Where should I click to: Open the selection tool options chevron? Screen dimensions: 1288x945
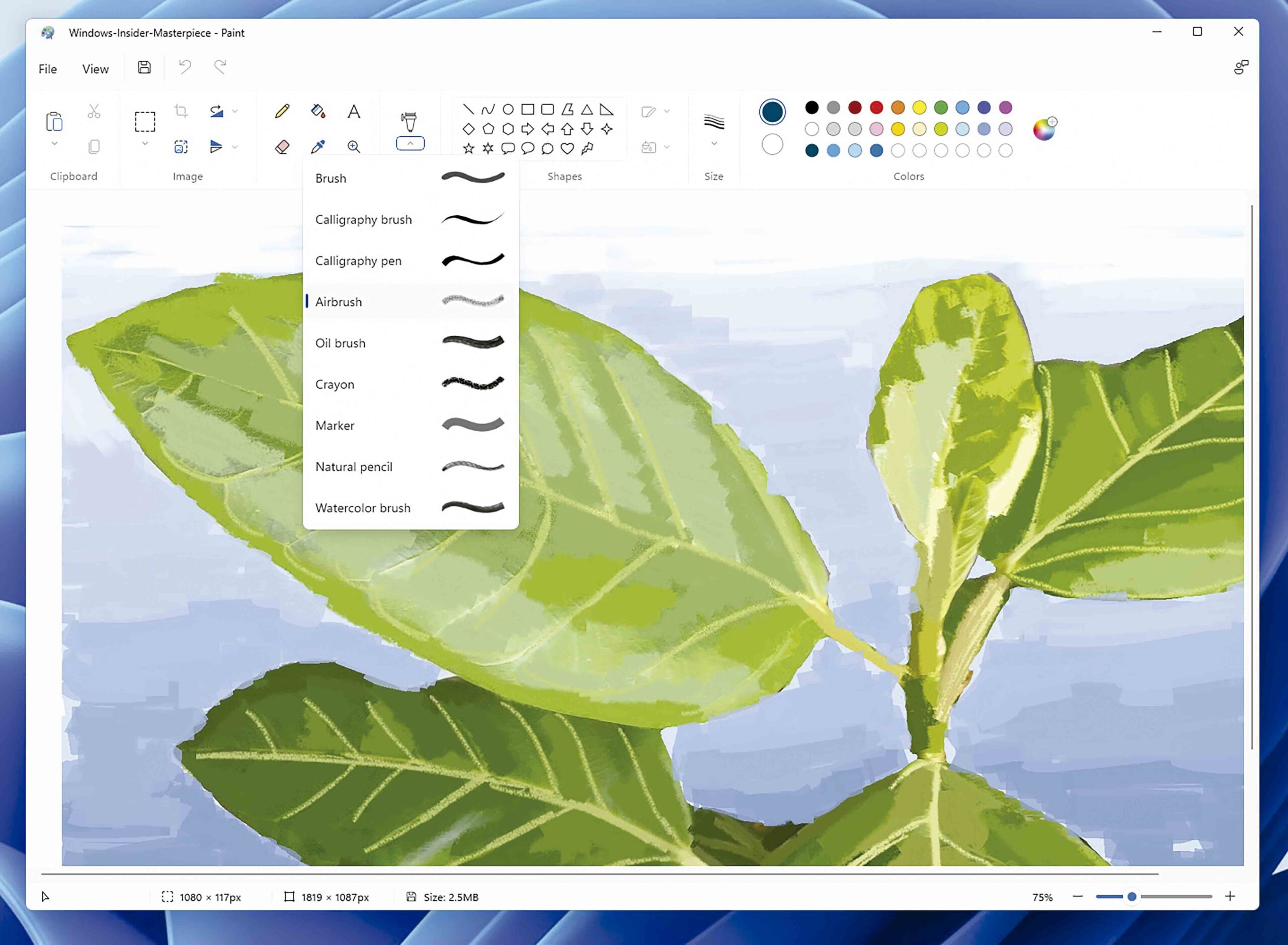point(145,144)
